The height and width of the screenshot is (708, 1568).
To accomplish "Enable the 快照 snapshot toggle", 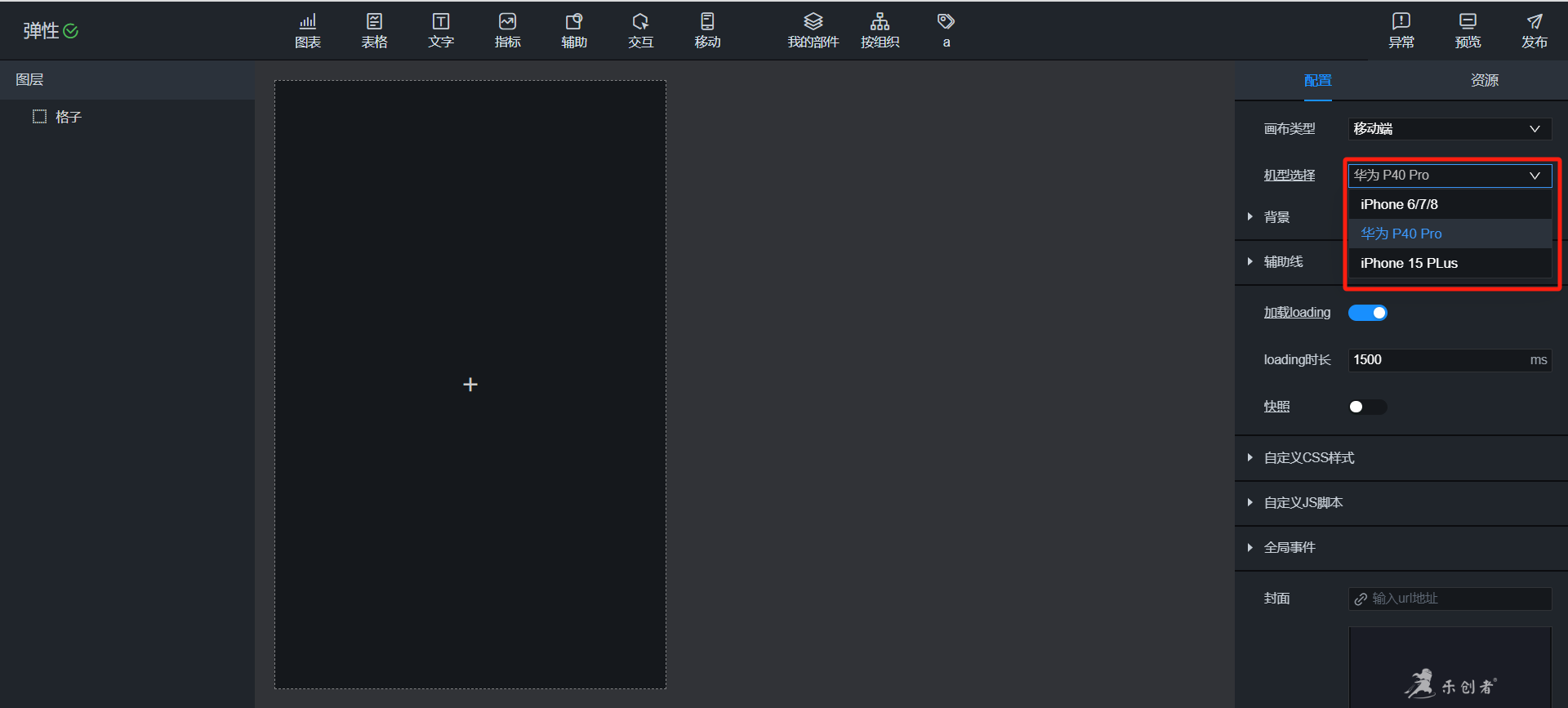I will pyautogui.click(x=1368, y=407).
